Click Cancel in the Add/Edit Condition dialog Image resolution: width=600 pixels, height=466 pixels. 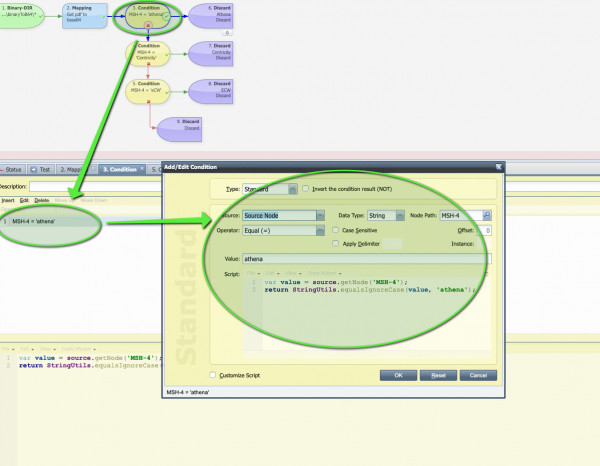pos(478,375)
